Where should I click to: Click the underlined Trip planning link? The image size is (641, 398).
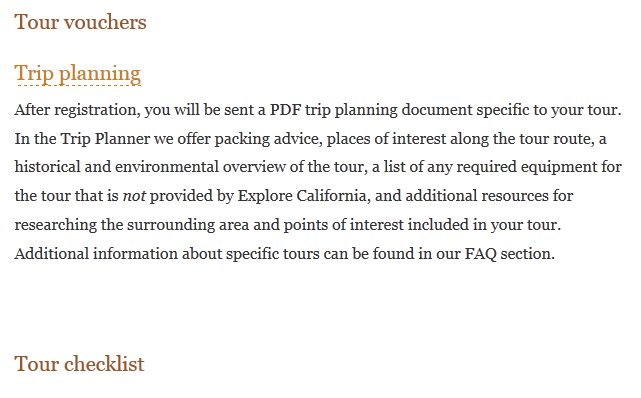pos(78,74)
